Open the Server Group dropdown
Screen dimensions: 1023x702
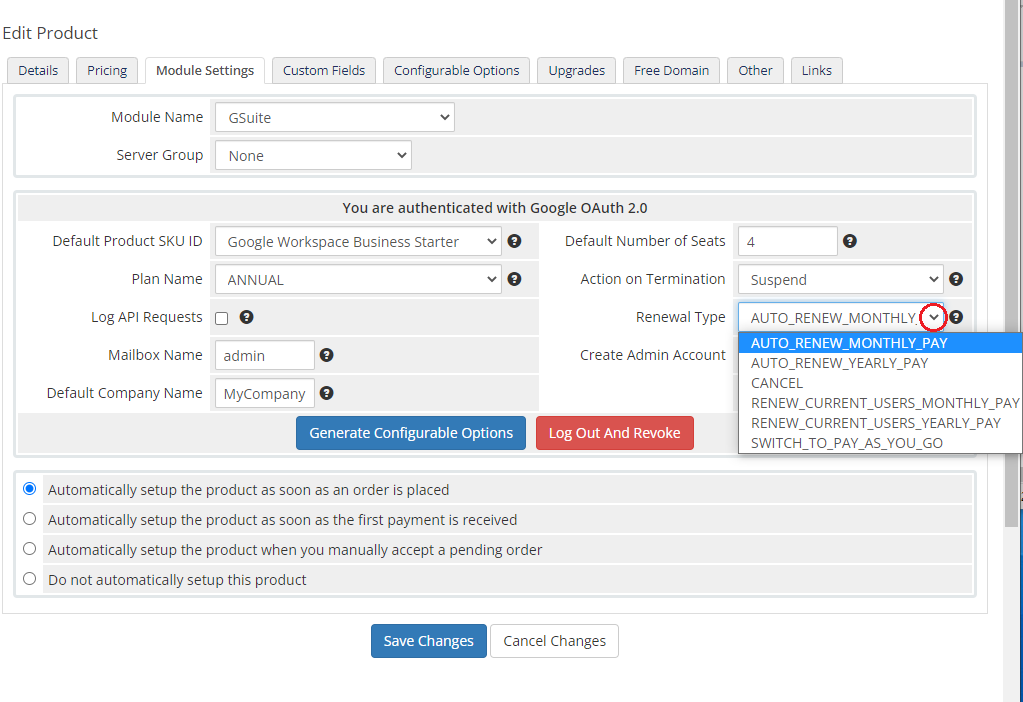tap(313, 155)
